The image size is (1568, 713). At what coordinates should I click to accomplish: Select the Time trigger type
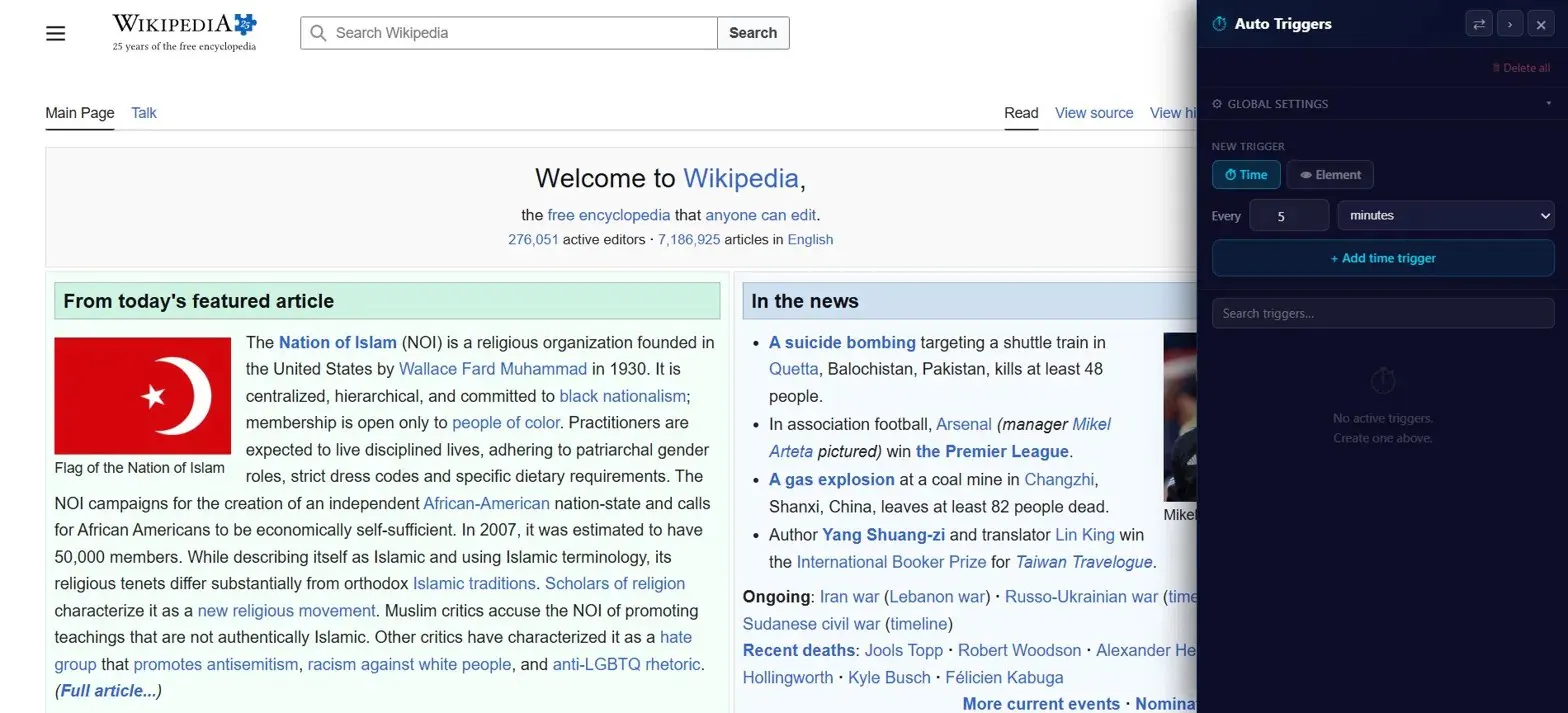pyautogui.click(x=1246, y=175)
